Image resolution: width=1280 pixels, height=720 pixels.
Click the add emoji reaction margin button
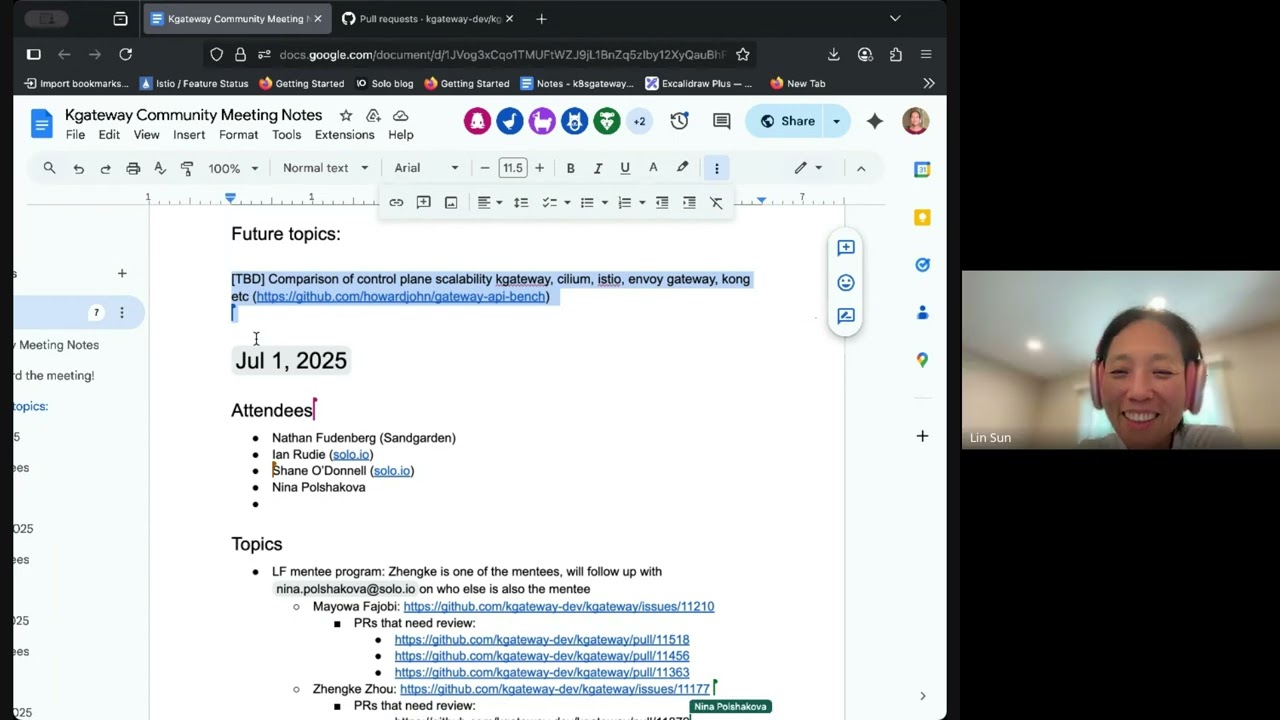coord(846,282)
